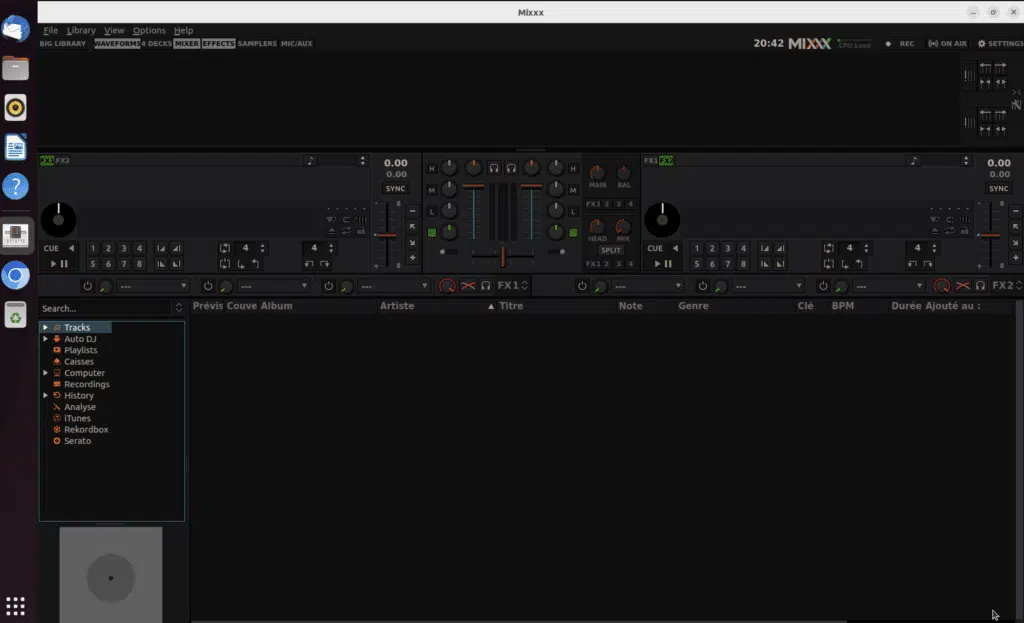Screen dimensions: 1024x623
Task: Click FX1 unit headphone icon
Action: (486, 285)
